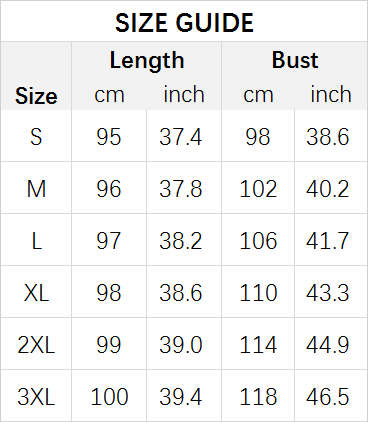The image size is (369, 423).
Task: Click the 118 cm bust cell
Action: pos(258,397)
